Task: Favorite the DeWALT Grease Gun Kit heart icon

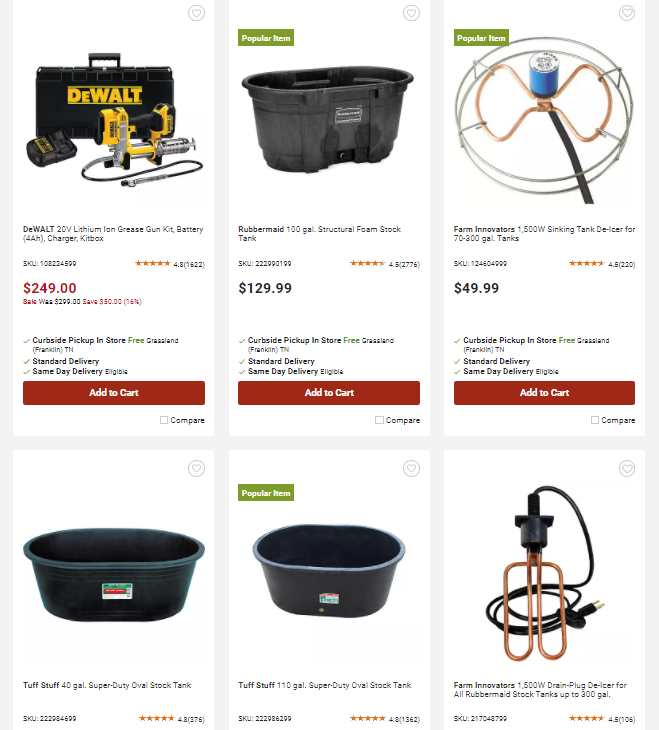Action: pyautogui.click(x=196, y=13)
